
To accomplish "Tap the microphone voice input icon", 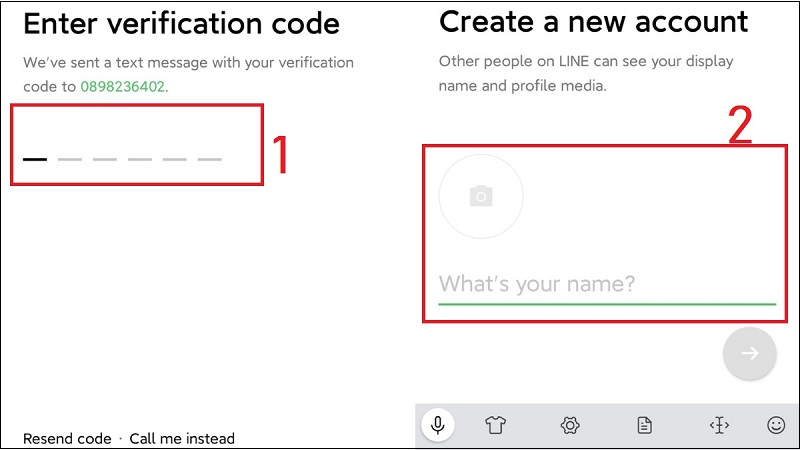I will point(437,425).
